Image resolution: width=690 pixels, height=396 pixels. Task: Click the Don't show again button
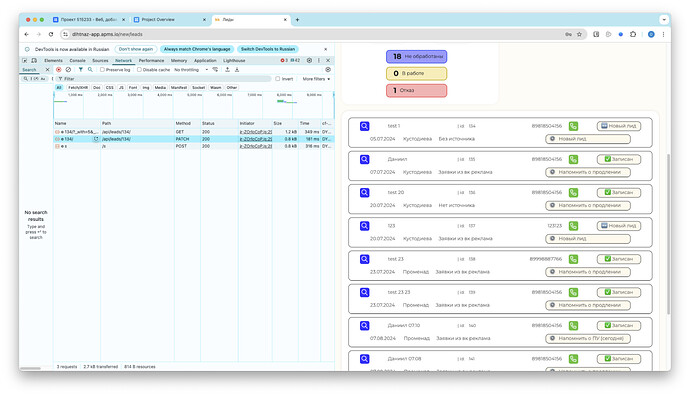136,49
